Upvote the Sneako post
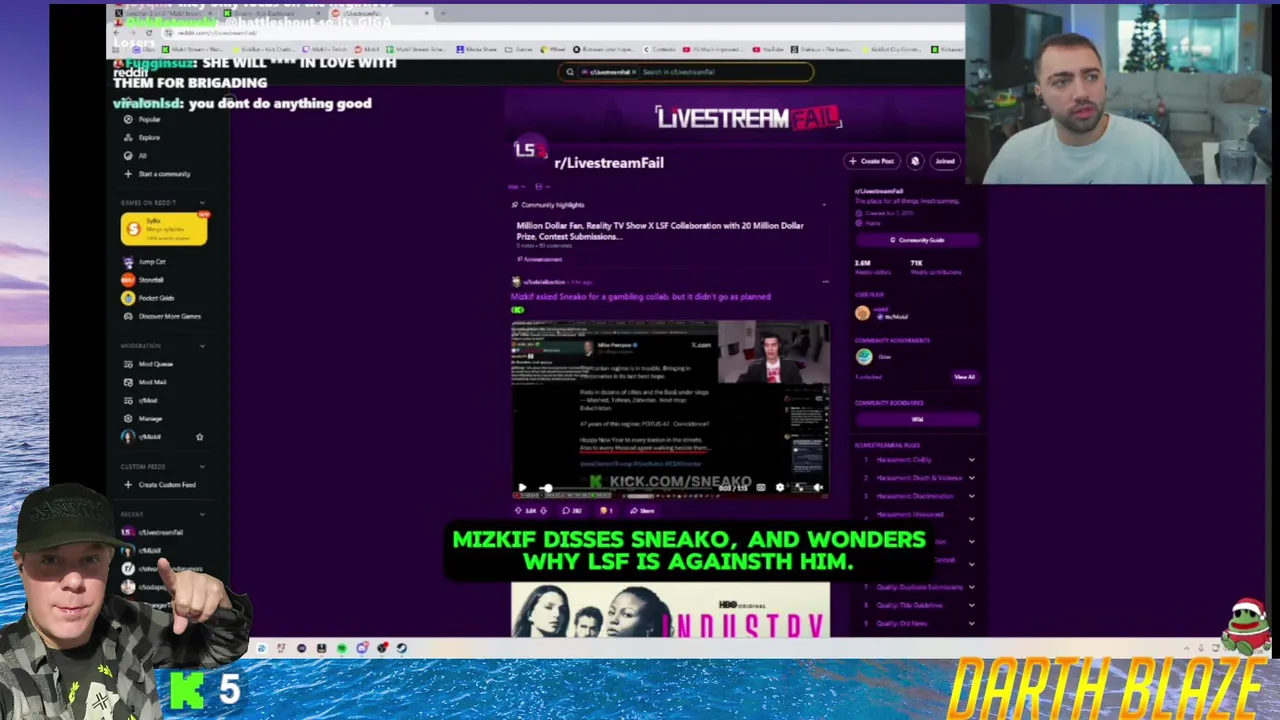1280x720 pixels. pos(518,511)
